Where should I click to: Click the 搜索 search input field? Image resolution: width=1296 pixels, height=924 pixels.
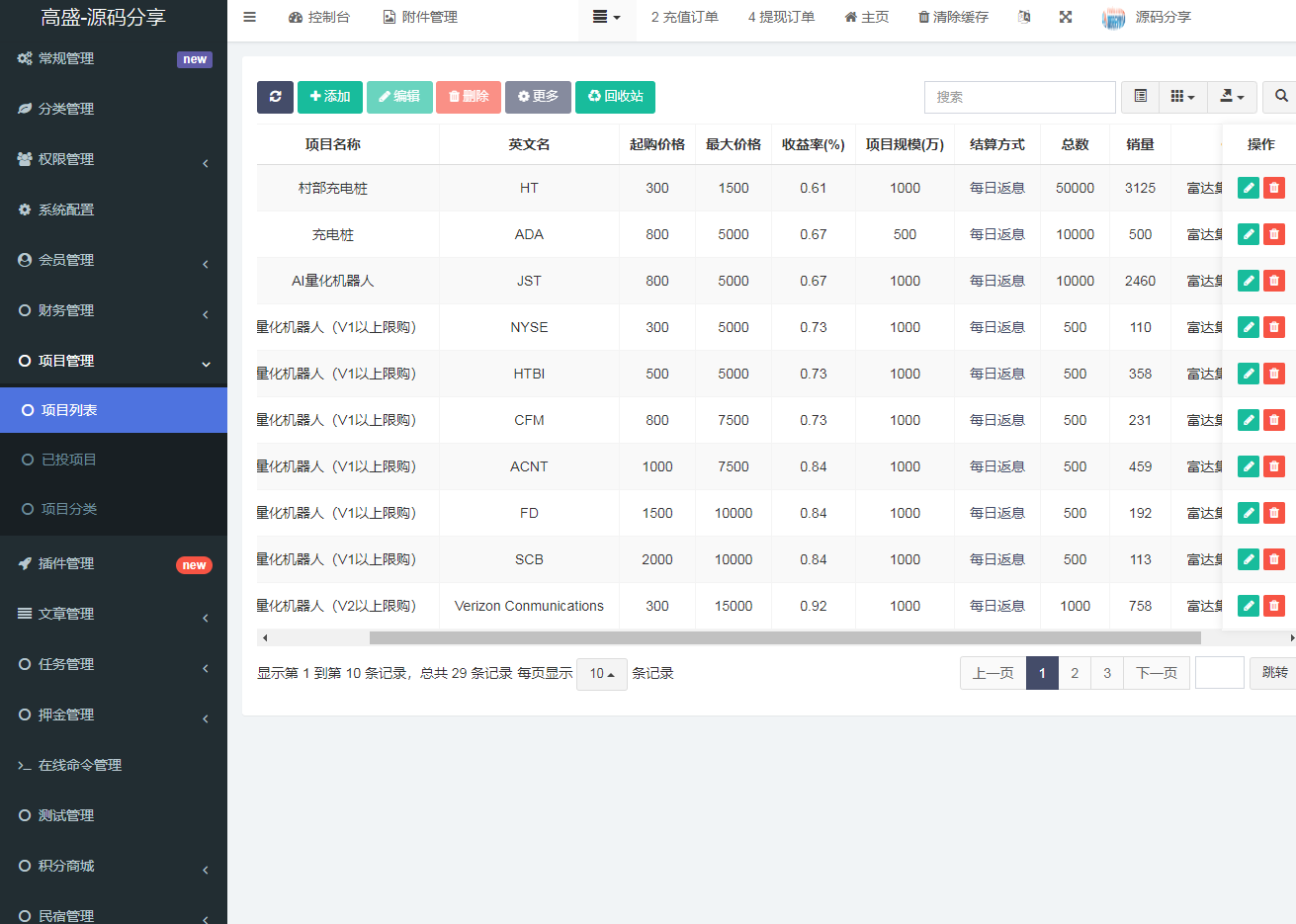click(1019, 97)
